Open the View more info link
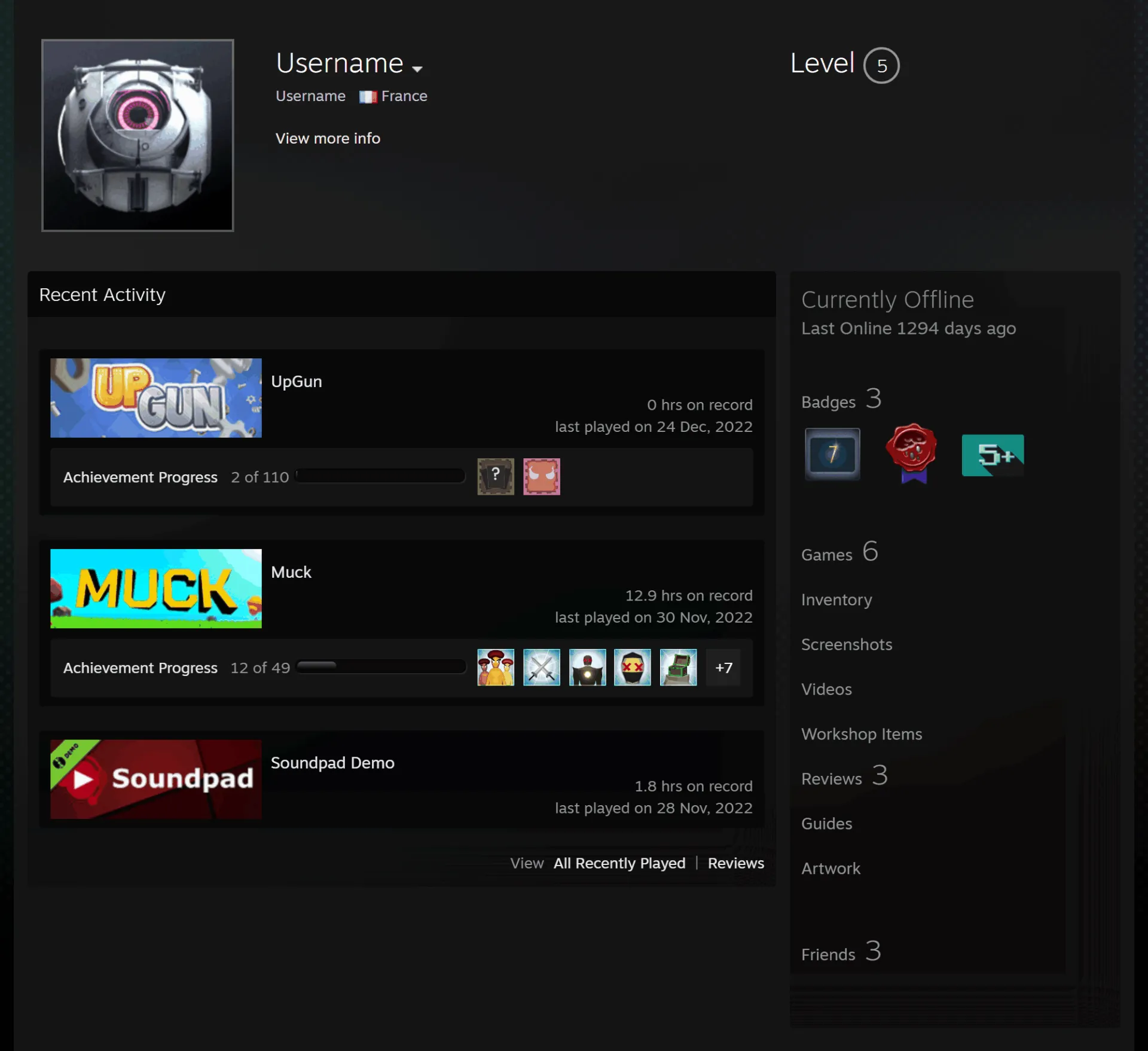This screenshot has height=1051, width=1148. [x=328, y=138]
